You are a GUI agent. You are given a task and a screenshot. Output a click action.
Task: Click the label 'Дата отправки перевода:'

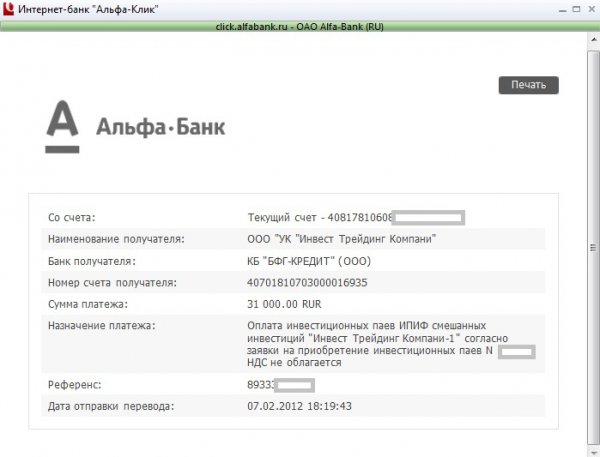(x=111, y=406)
